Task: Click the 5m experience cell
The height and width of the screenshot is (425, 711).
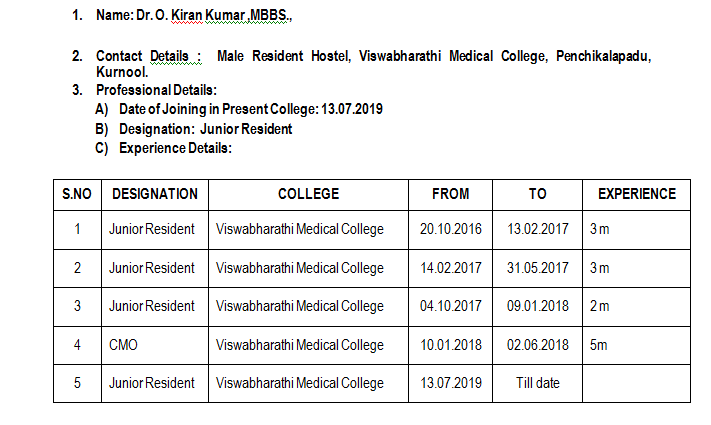Action: coord(637,345)
